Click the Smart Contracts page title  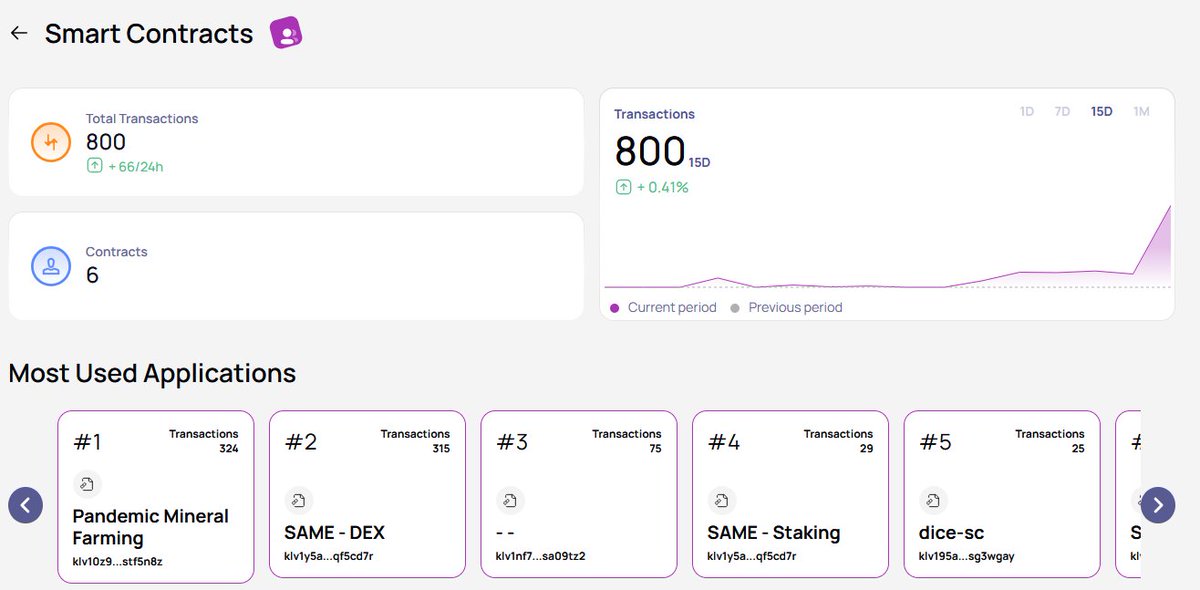(x=149, y=34)
